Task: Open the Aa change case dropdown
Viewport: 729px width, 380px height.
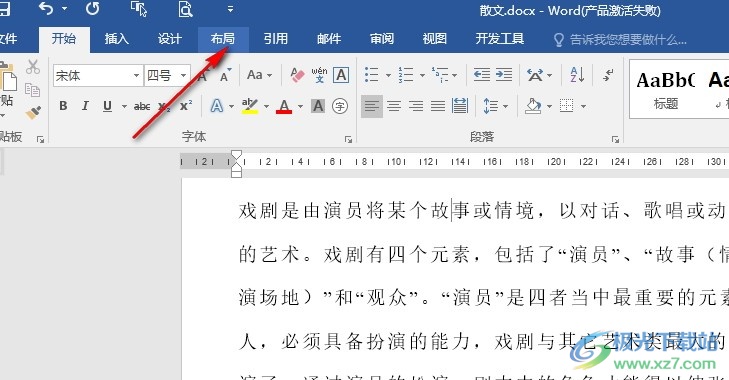Action: (x=259, y=75)
